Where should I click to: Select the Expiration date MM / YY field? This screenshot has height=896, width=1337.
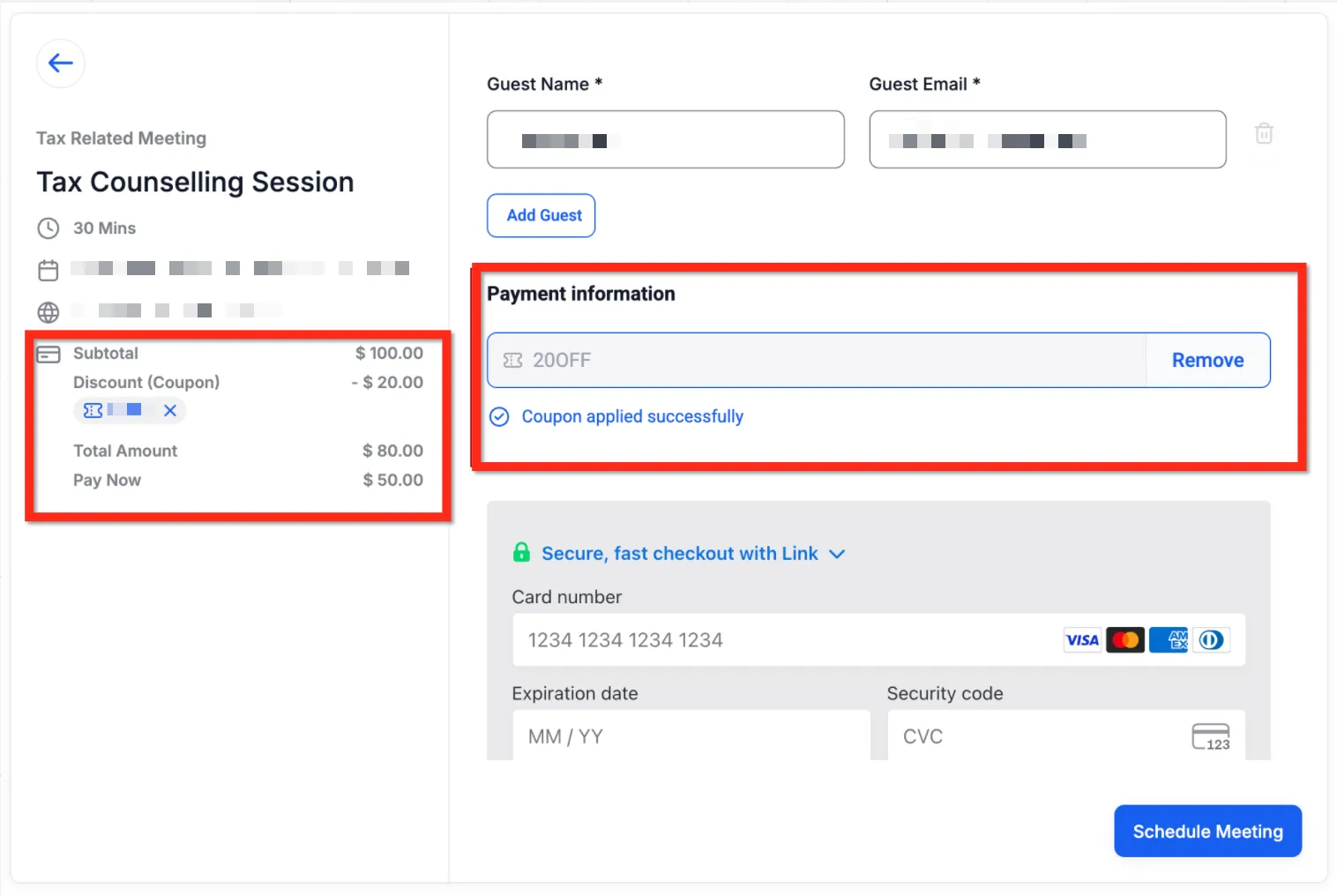coord(691,735)
